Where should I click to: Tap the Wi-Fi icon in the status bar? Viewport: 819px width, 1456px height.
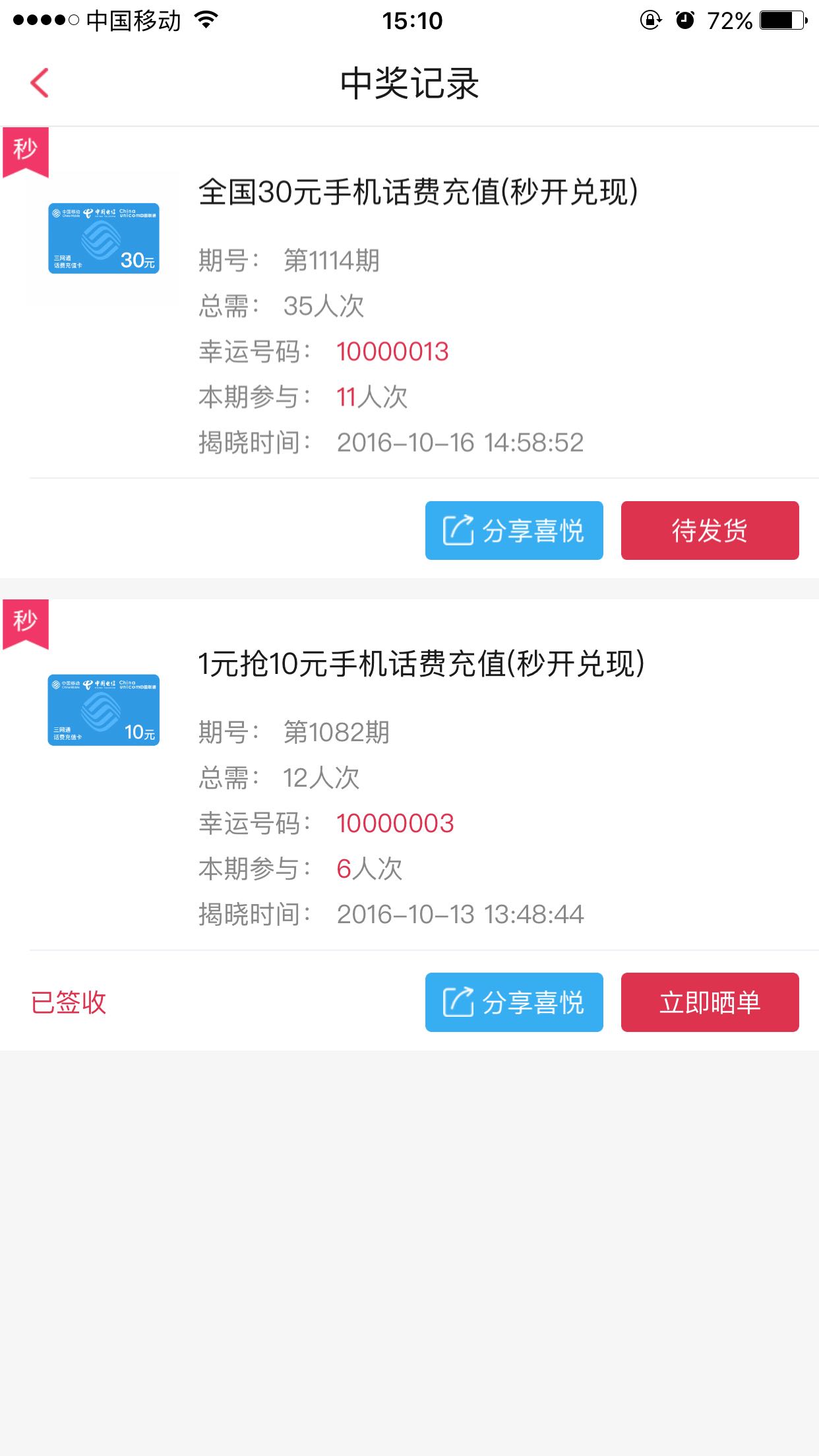click(x=206, y=20)
